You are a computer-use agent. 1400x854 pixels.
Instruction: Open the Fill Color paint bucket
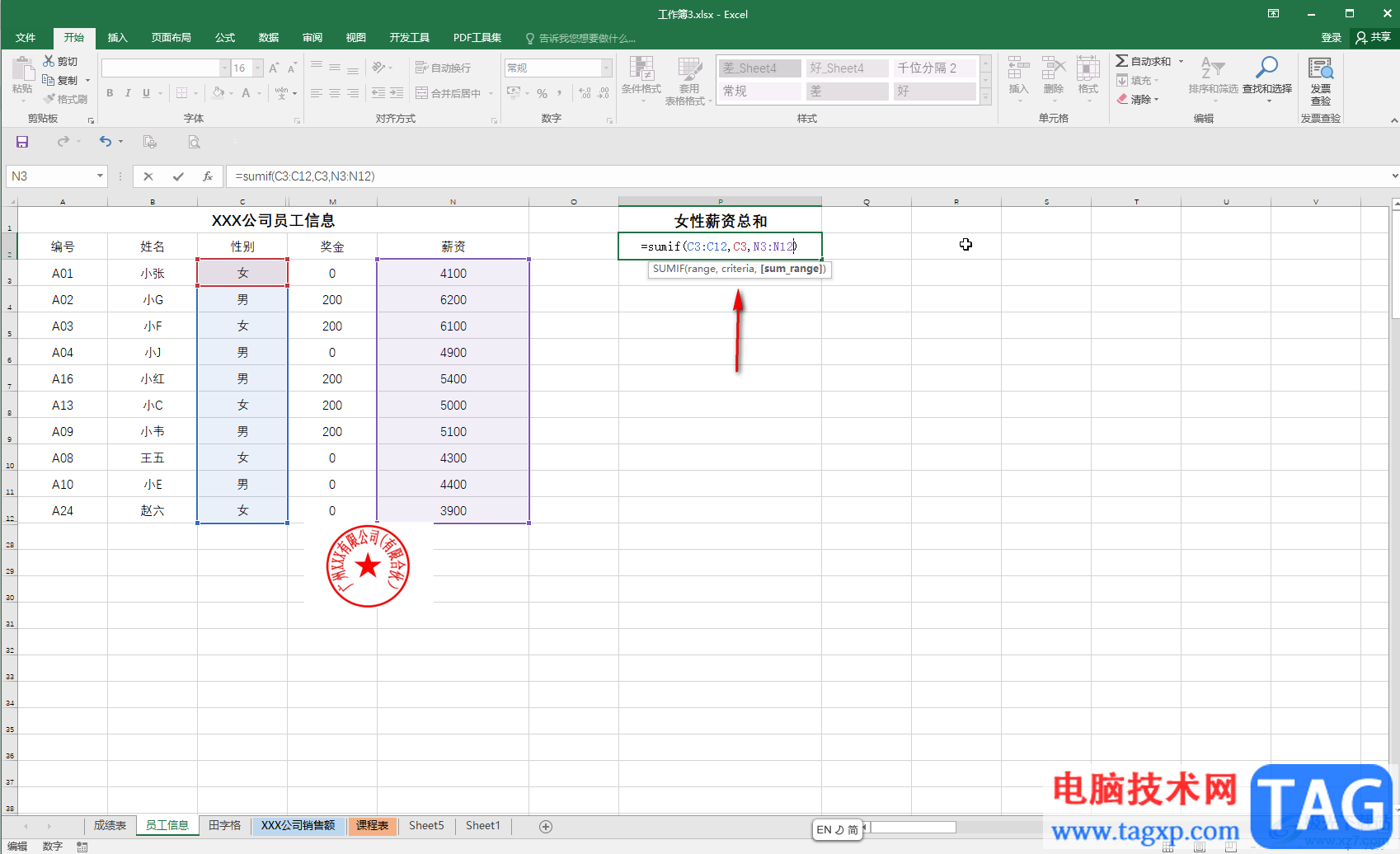(x=218, y=93)
